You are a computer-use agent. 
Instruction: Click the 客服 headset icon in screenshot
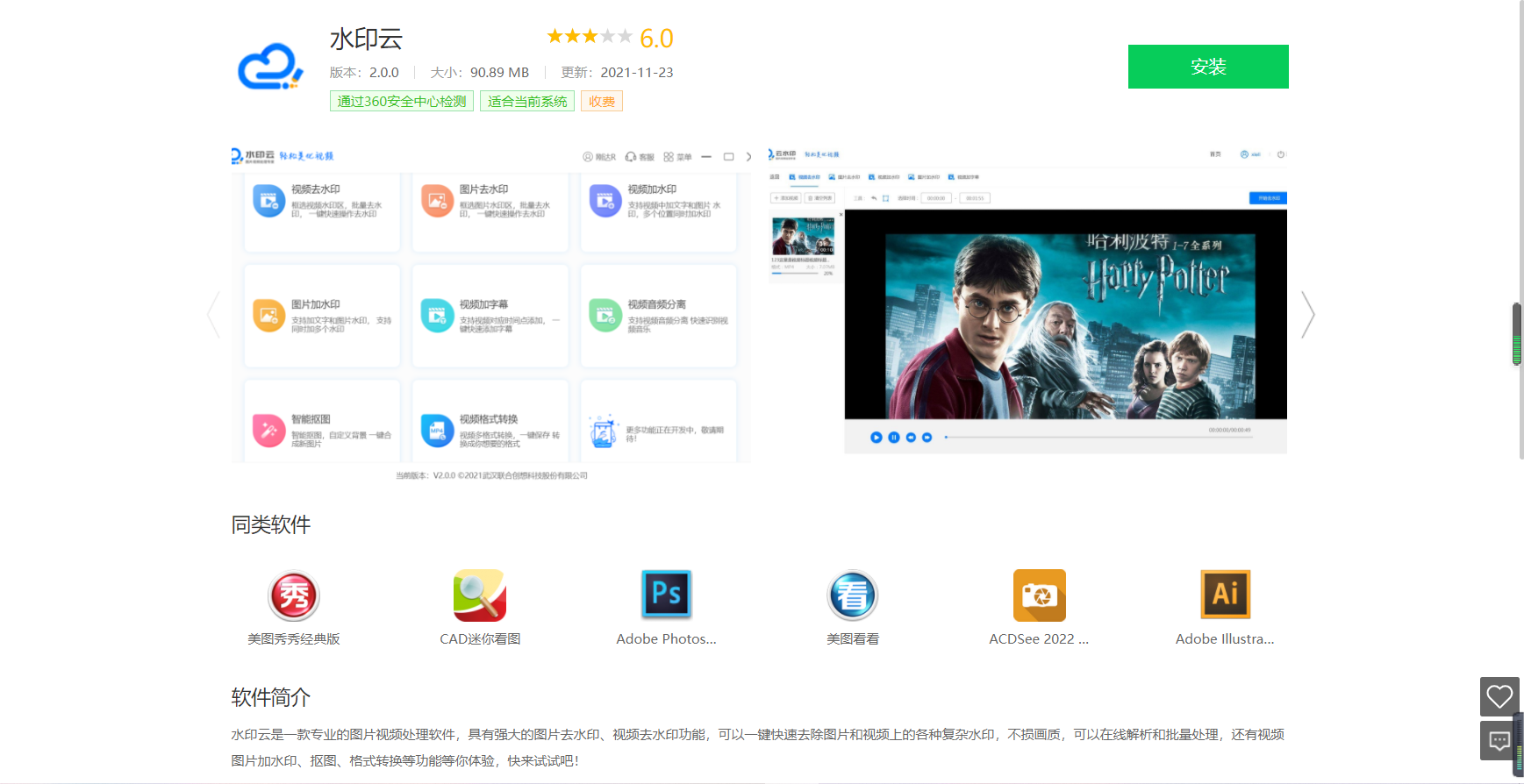(x=631, y=157)
